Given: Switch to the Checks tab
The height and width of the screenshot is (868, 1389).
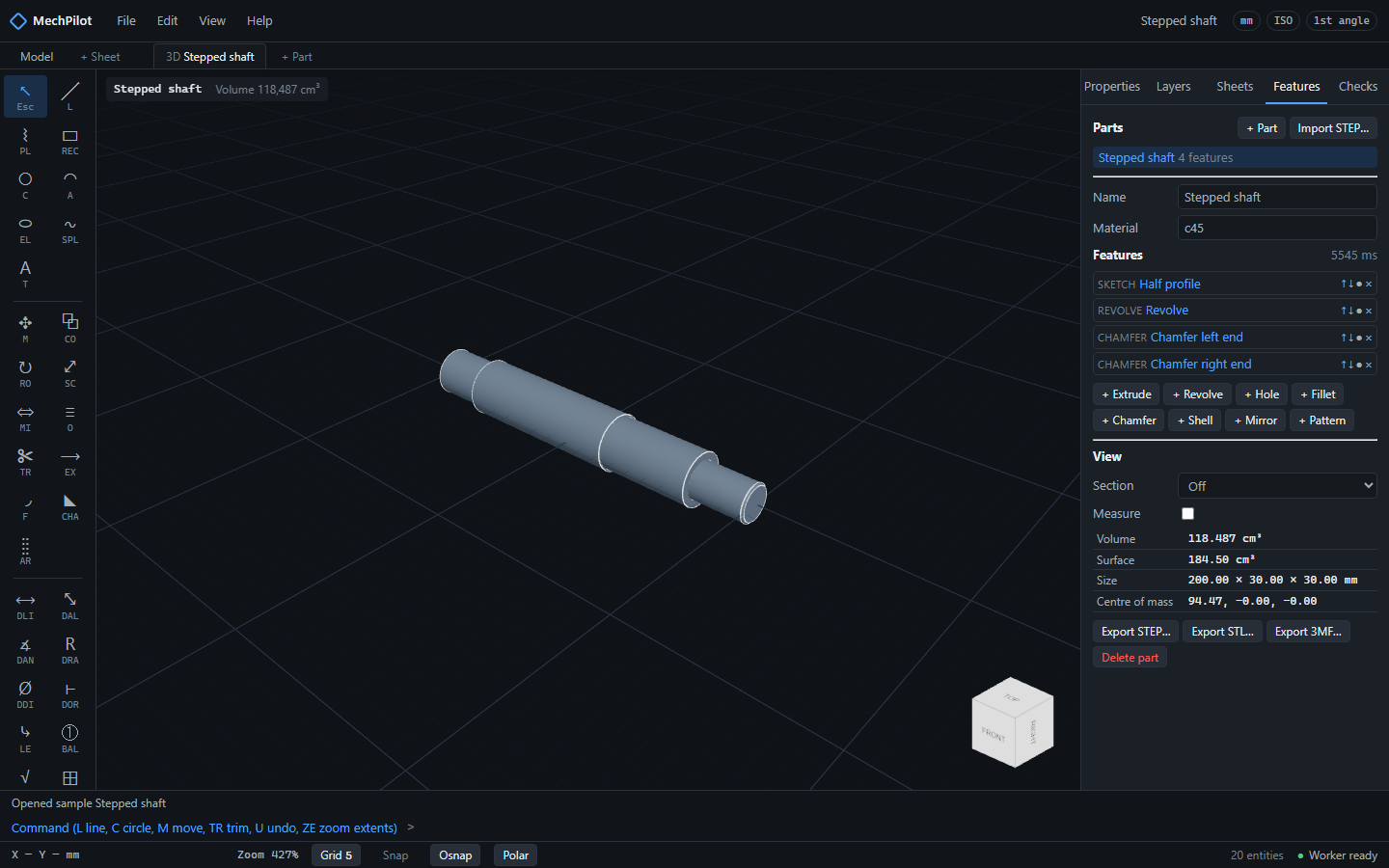Looking at the screenshot, I should 1358,87.
